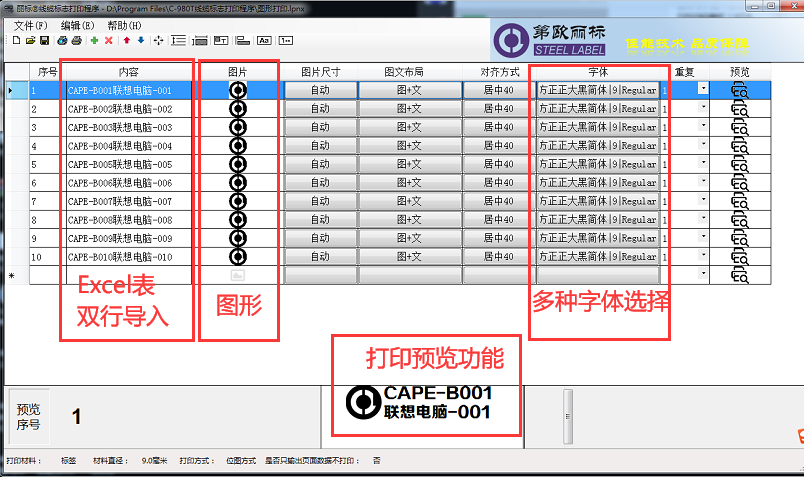
Task: Click the image-text layout toolbar icon
Action: [221, 41]
